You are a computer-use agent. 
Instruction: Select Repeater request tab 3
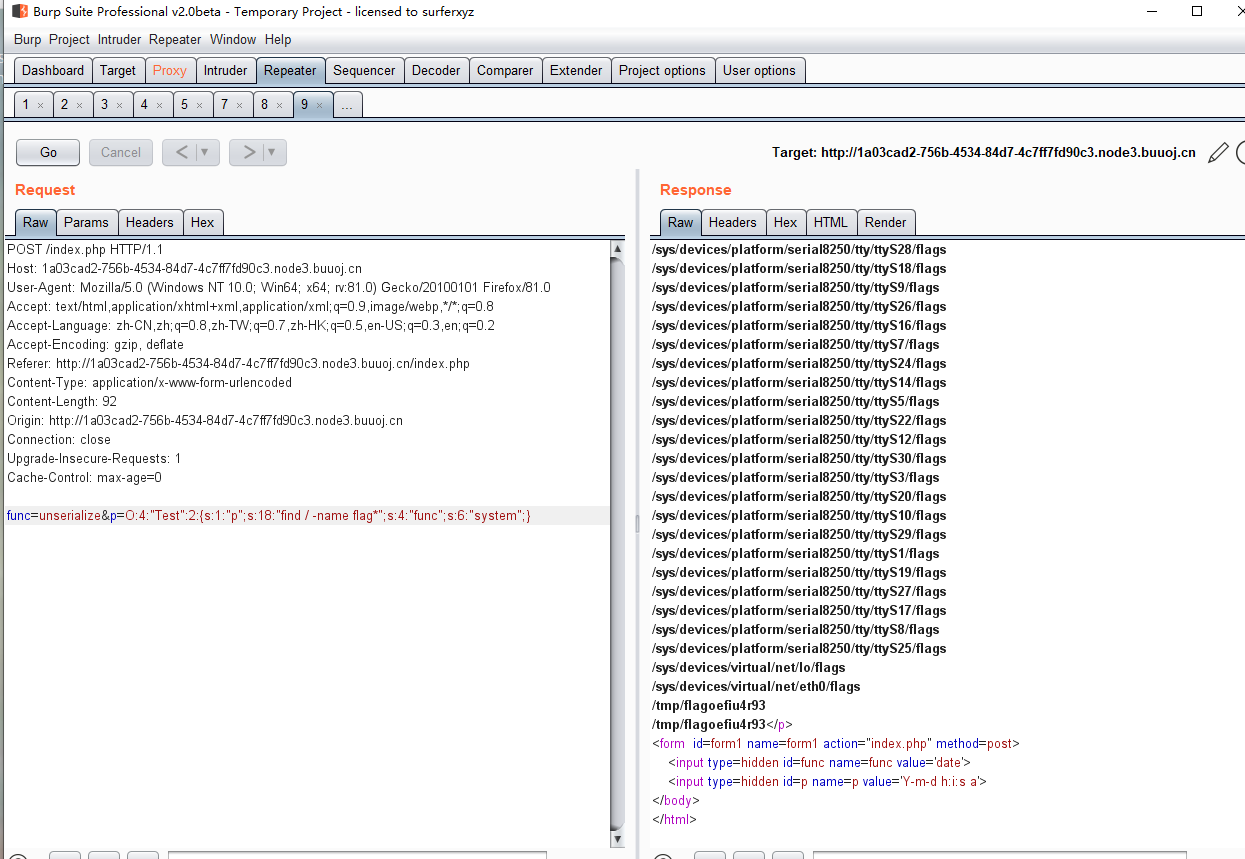[104, 105]
